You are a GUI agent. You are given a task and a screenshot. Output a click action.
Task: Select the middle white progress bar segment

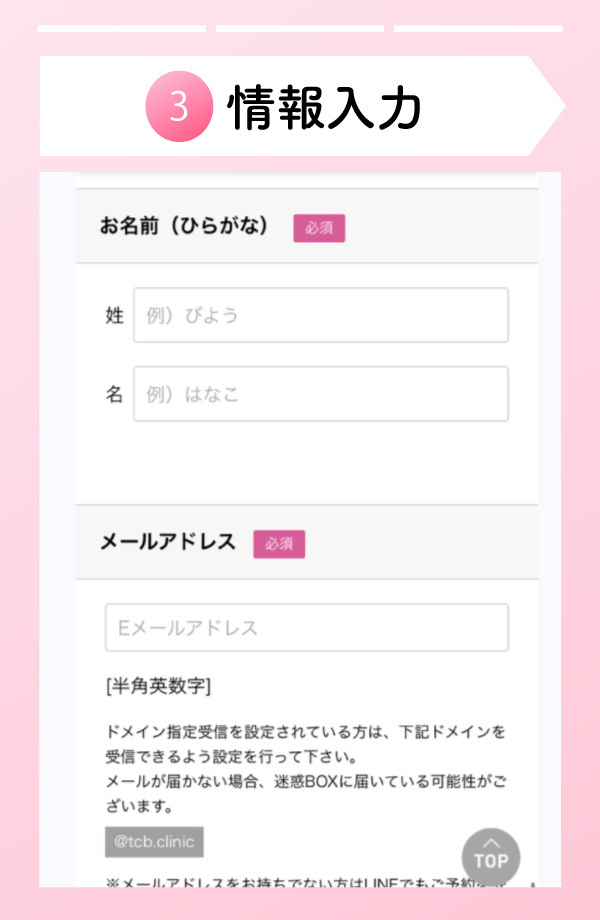click(x=300, y=28)
